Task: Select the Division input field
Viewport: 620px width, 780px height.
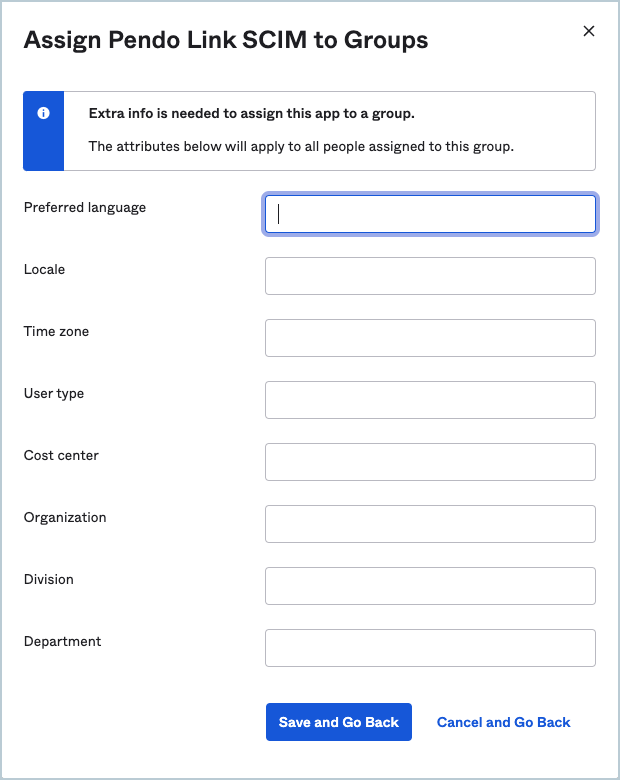Action: (430, 586)
